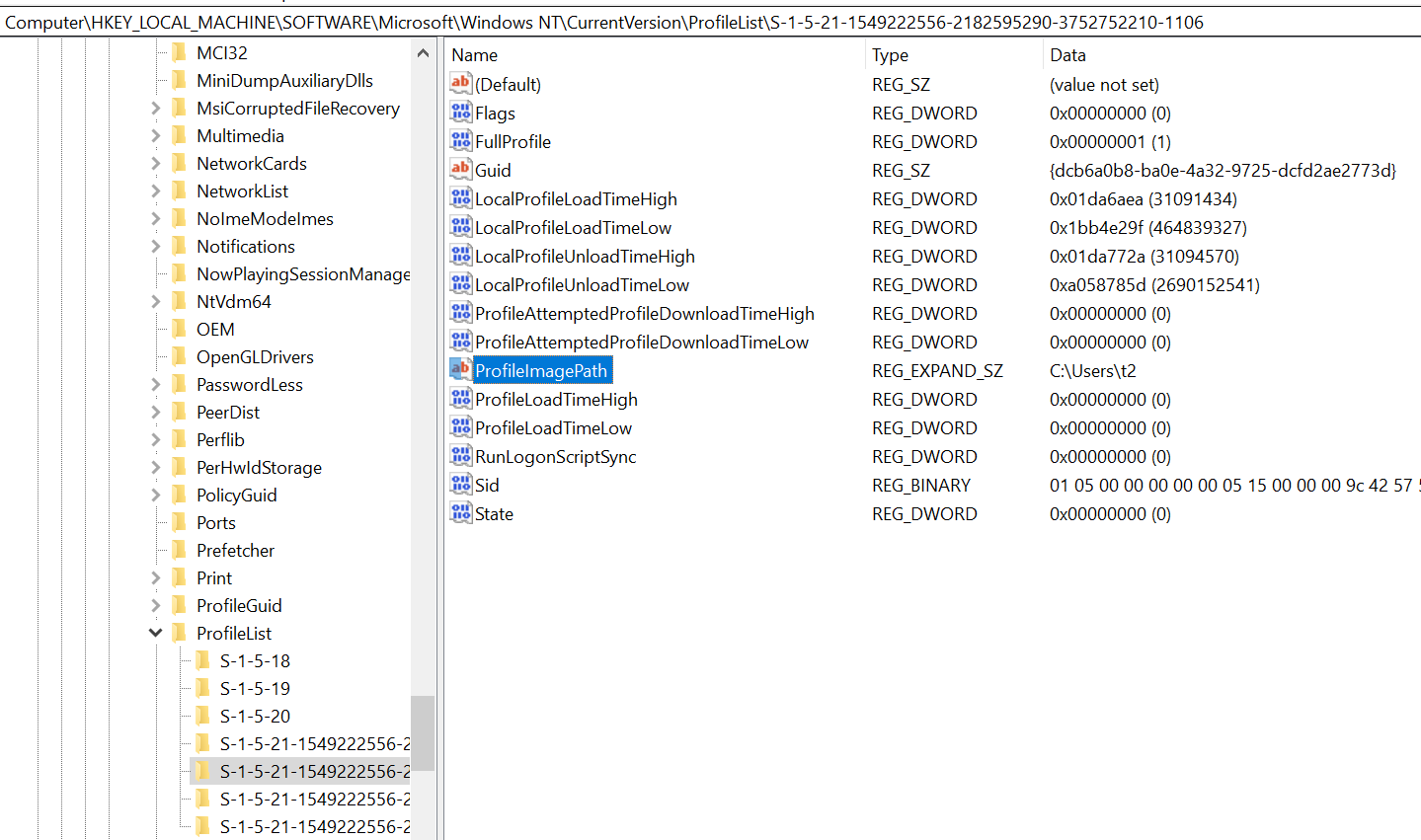The width and height of the screenshot is (1421, 840).
Task: Click the tree panel scrollbar thumb
Action: coord(423,732)
